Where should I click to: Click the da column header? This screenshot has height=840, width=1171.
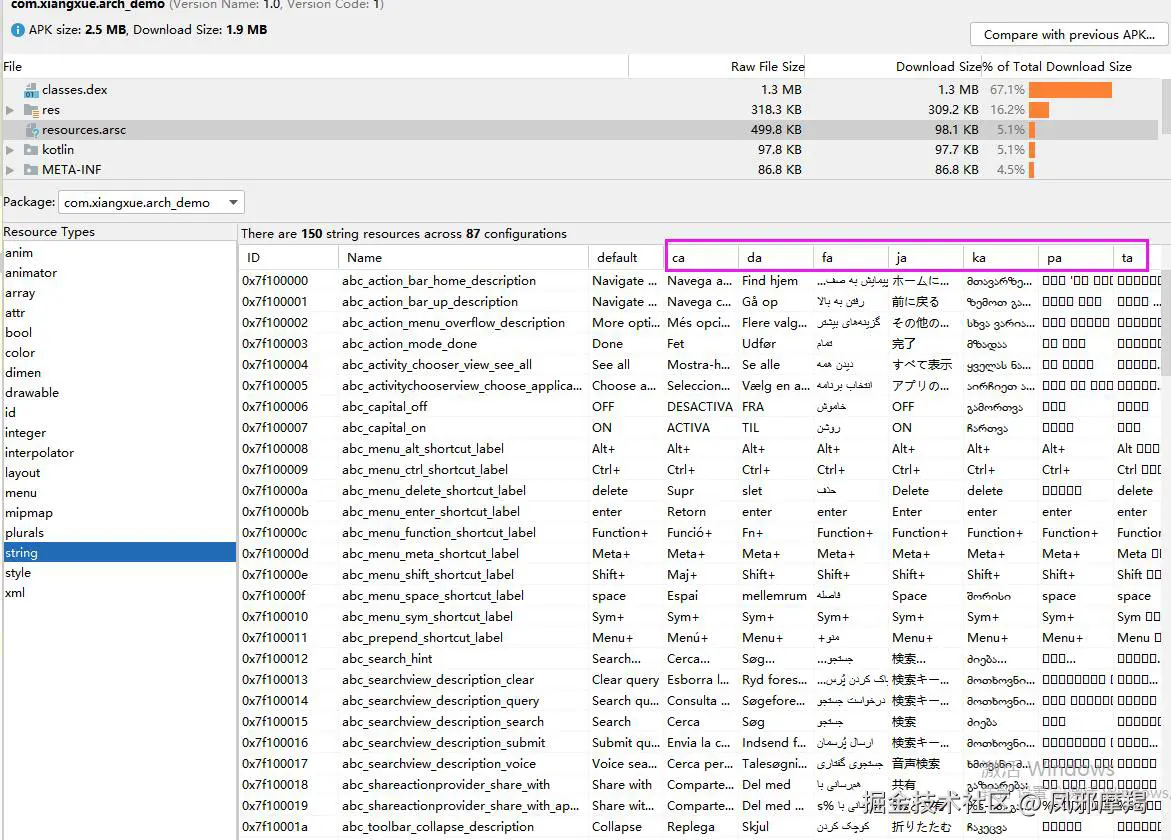point(776,258)
